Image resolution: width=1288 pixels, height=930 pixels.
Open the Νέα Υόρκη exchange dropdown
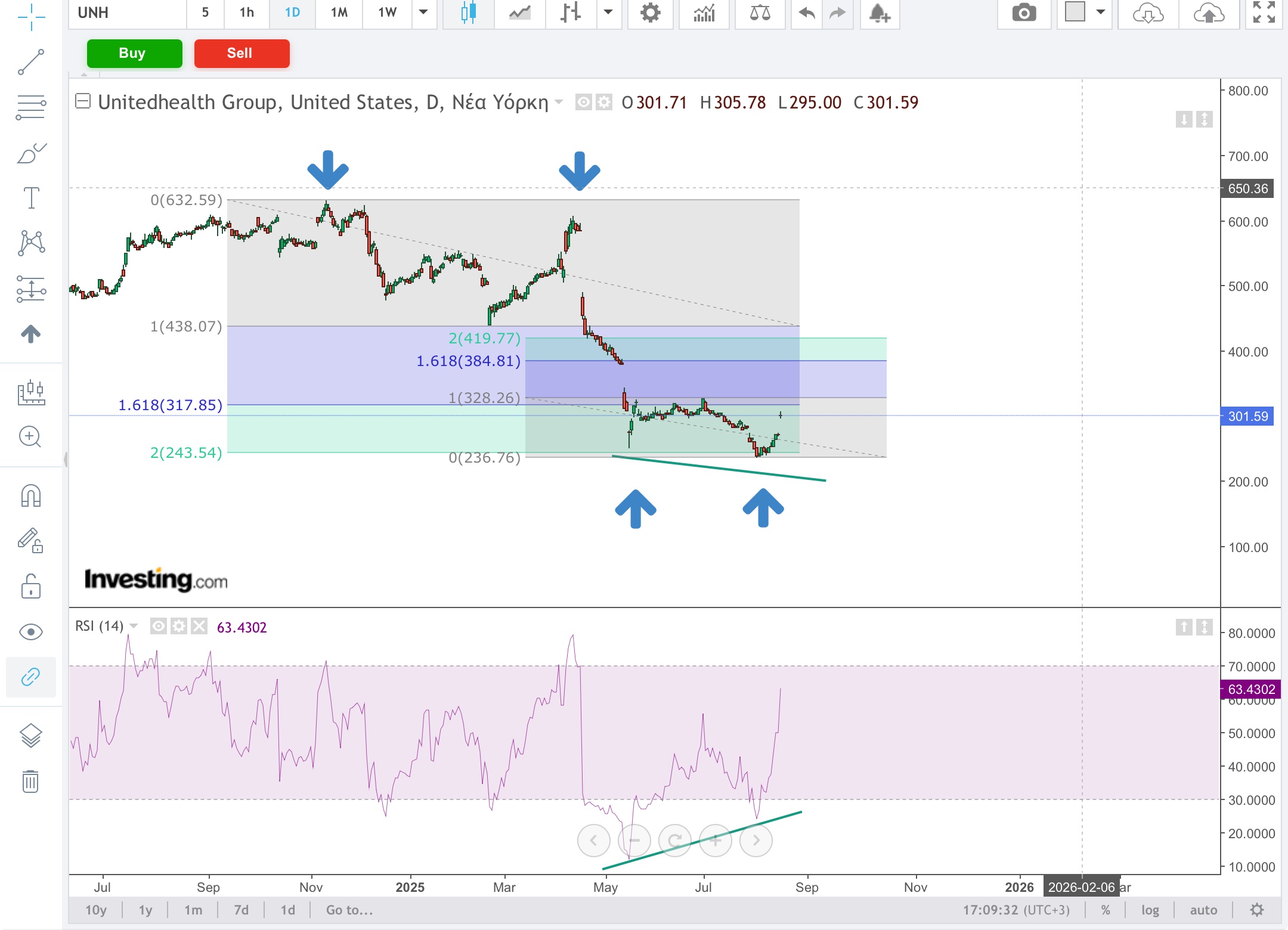[559, 103]
